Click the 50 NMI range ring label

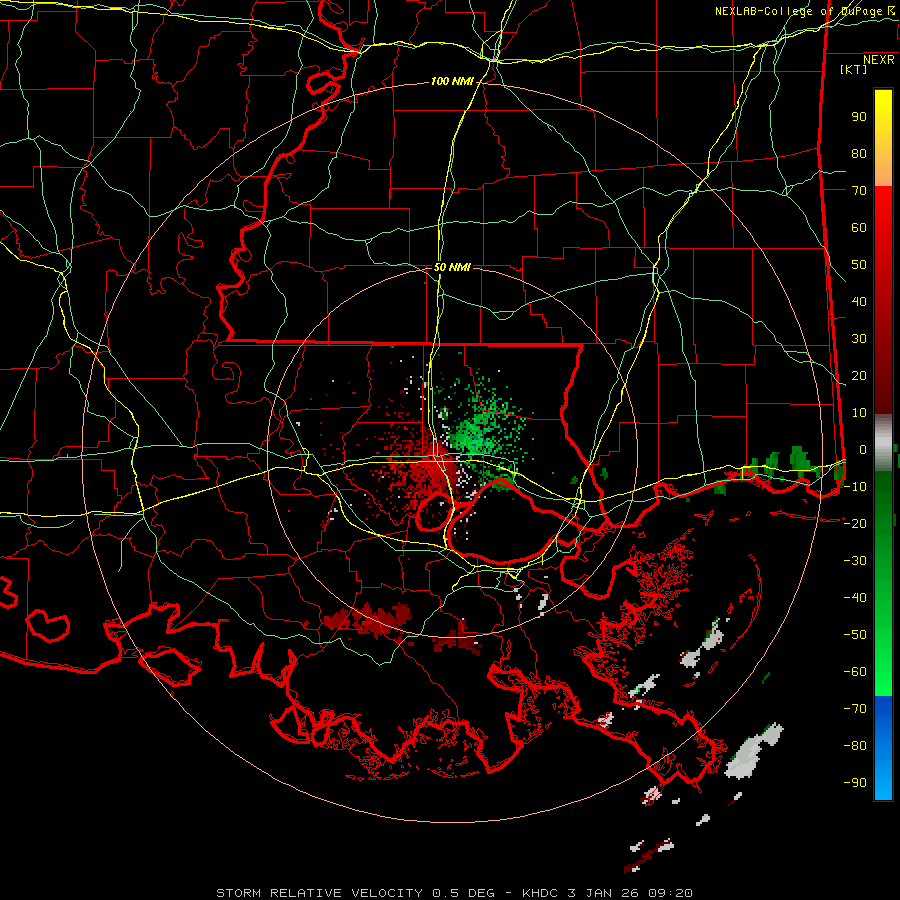(452, 267)
